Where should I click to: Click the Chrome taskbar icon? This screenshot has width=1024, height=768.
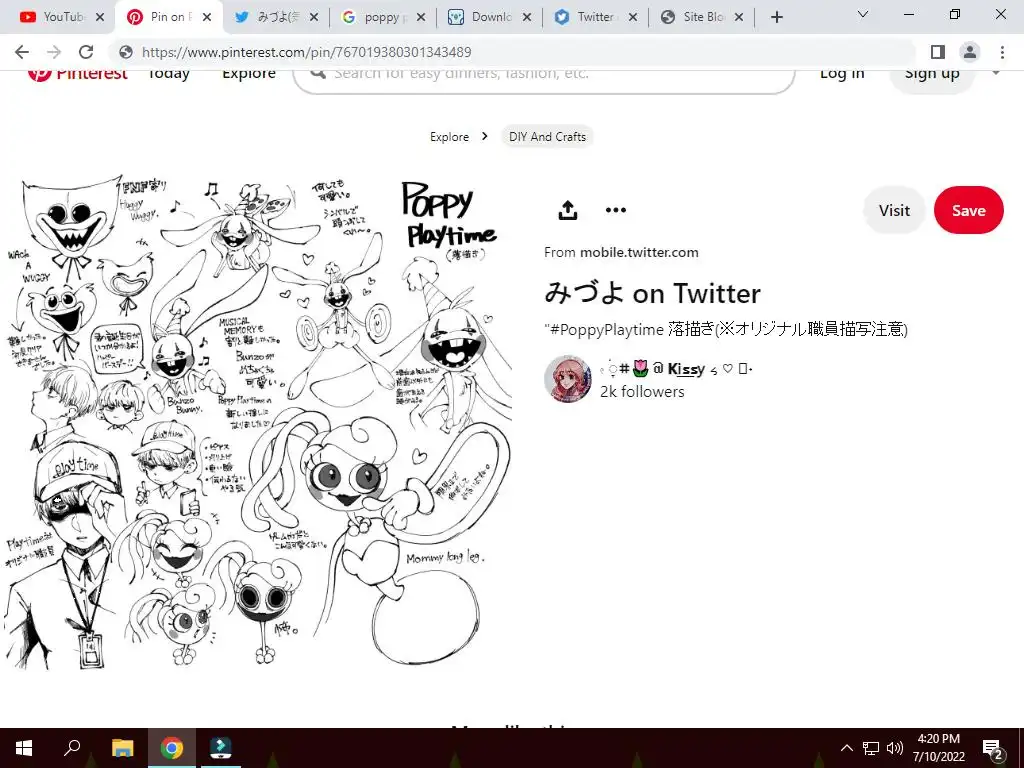[x=172, y=748]
